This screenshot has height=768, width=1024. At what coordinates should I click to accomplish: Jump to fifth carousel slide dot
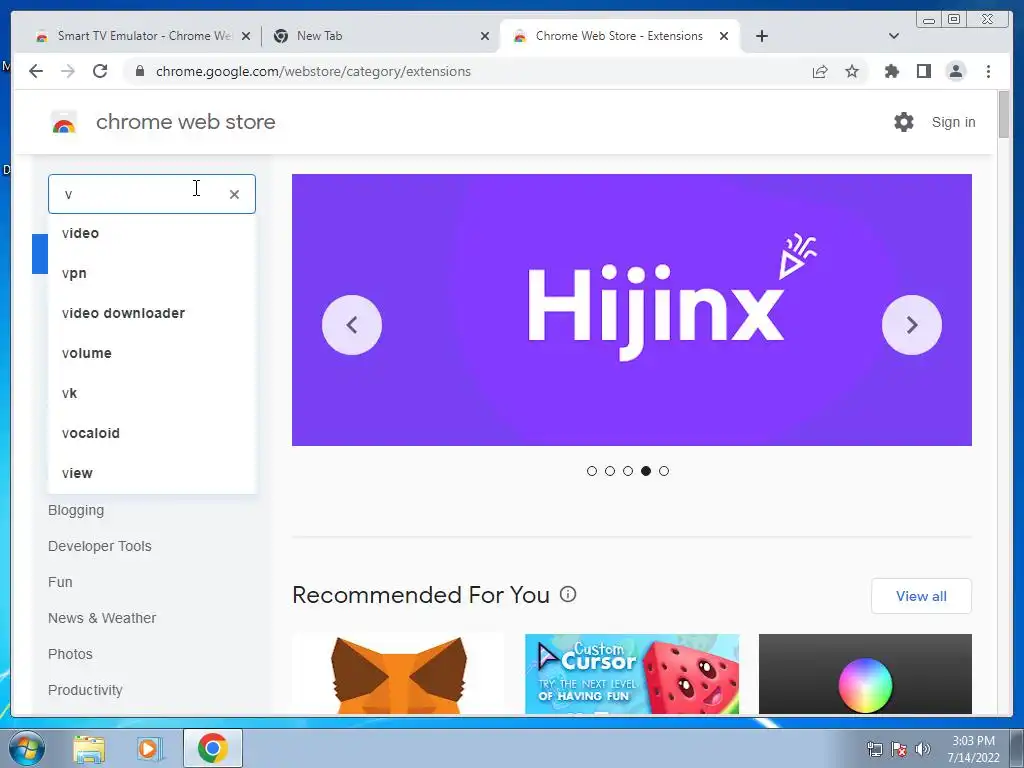click(664, 471)
